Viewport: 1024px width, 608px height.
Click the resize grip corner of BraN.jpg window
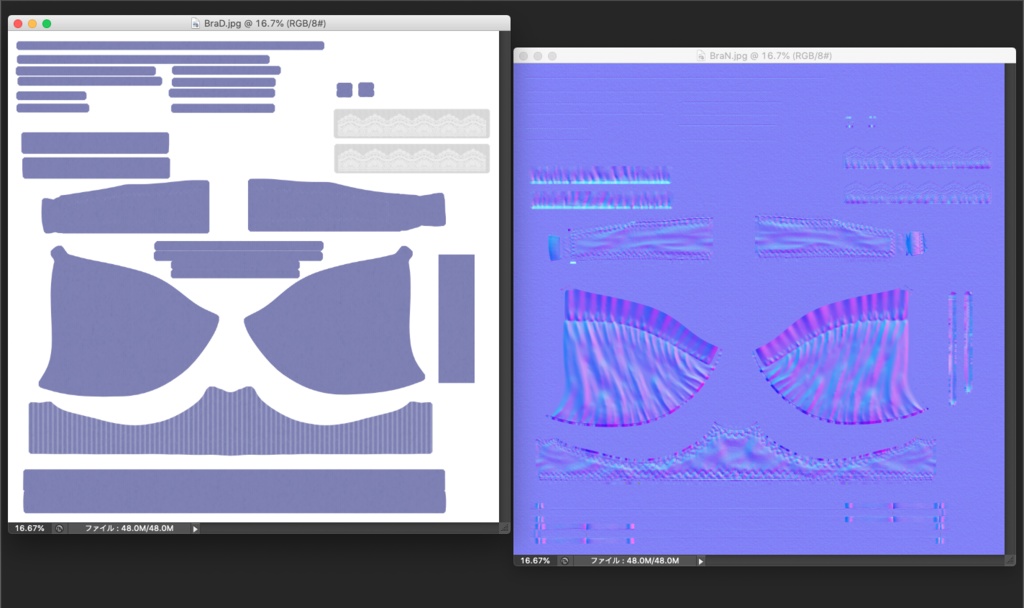point(1010,560)
